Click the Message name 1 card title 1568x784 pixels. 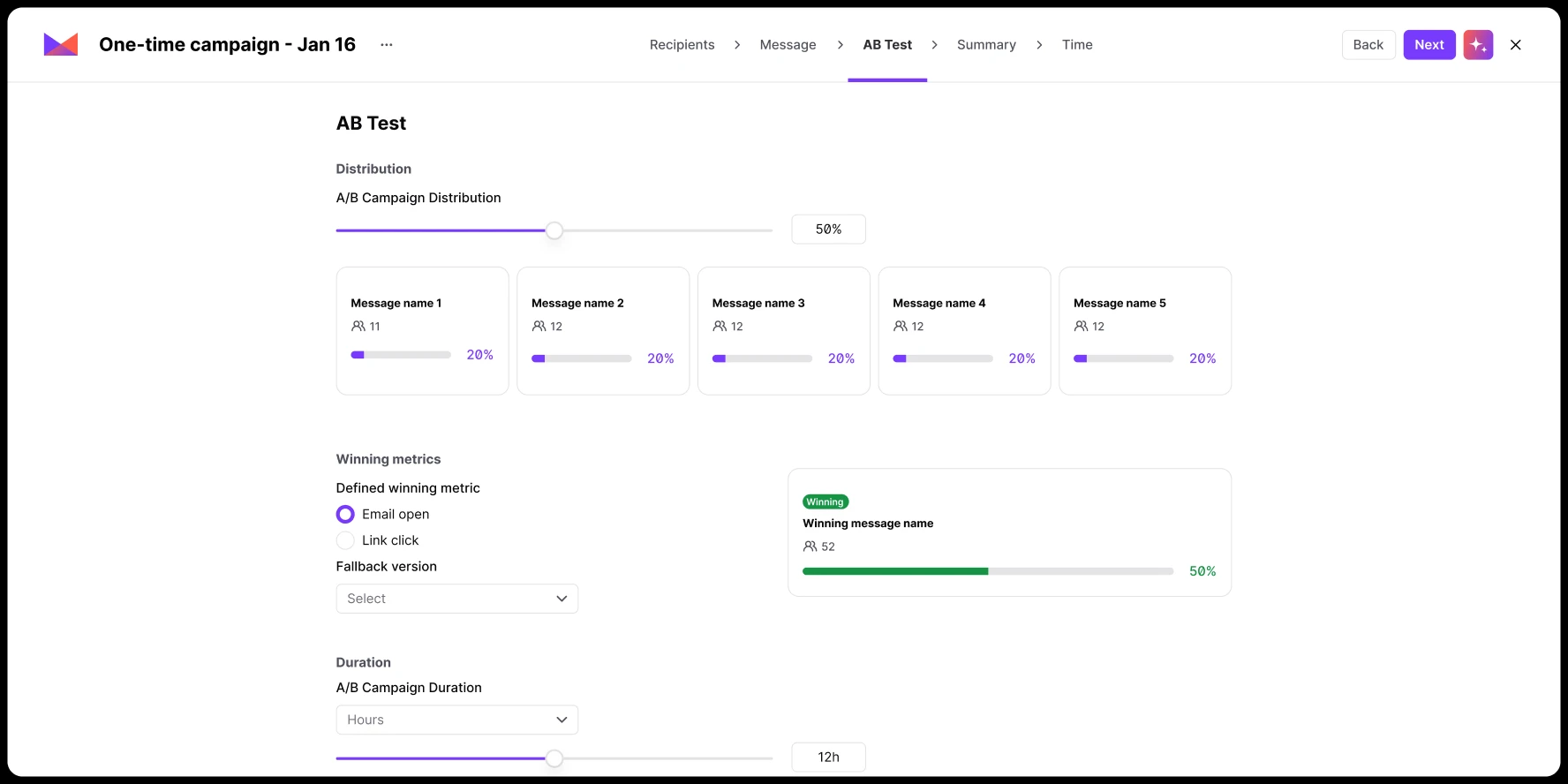(x=396, y=303)
